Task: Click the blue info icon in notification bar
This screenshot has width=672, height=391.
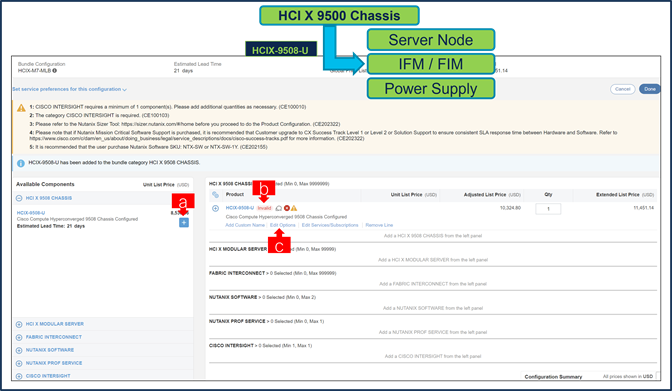Action: pyautogui.click(x=20, y=163)
